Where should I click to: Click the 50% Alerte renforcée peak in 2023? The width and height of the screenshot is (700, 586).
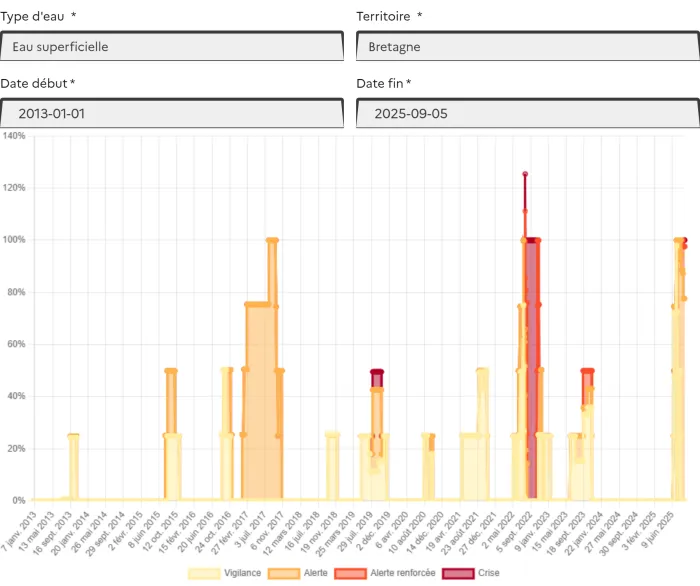pos(588,371)
